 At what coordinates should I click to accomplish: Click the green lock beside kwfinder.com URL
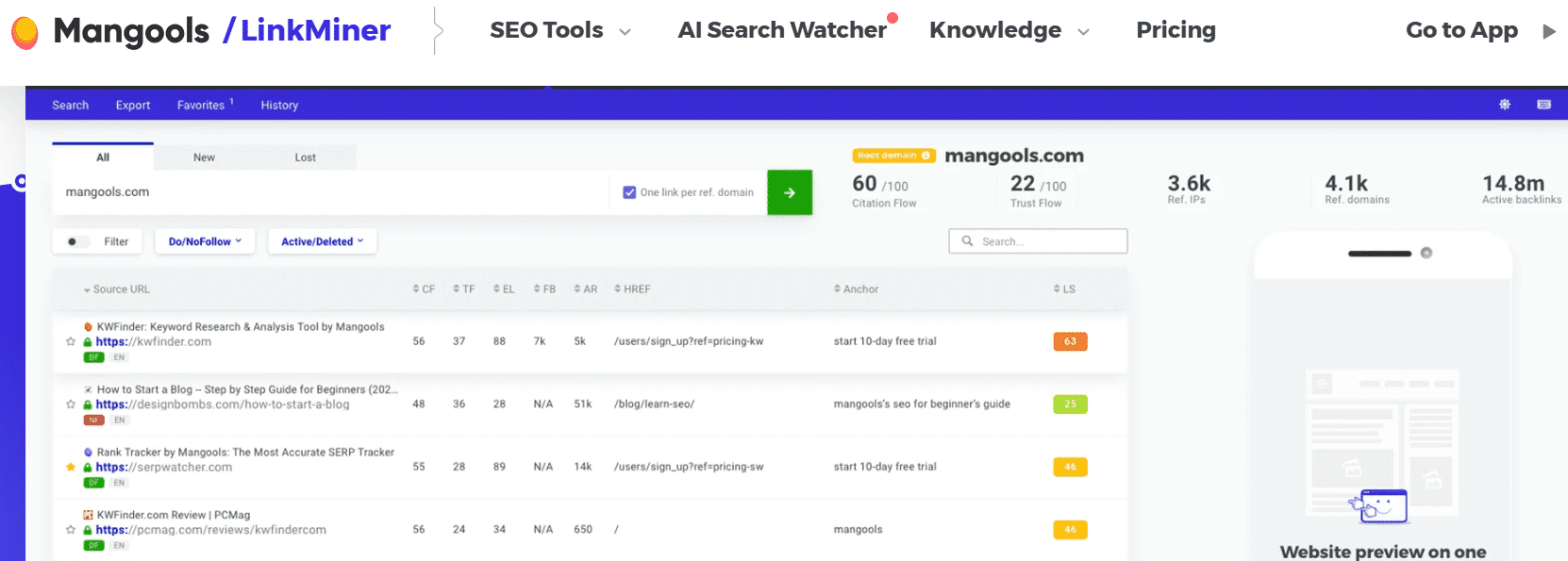[88, 342]
